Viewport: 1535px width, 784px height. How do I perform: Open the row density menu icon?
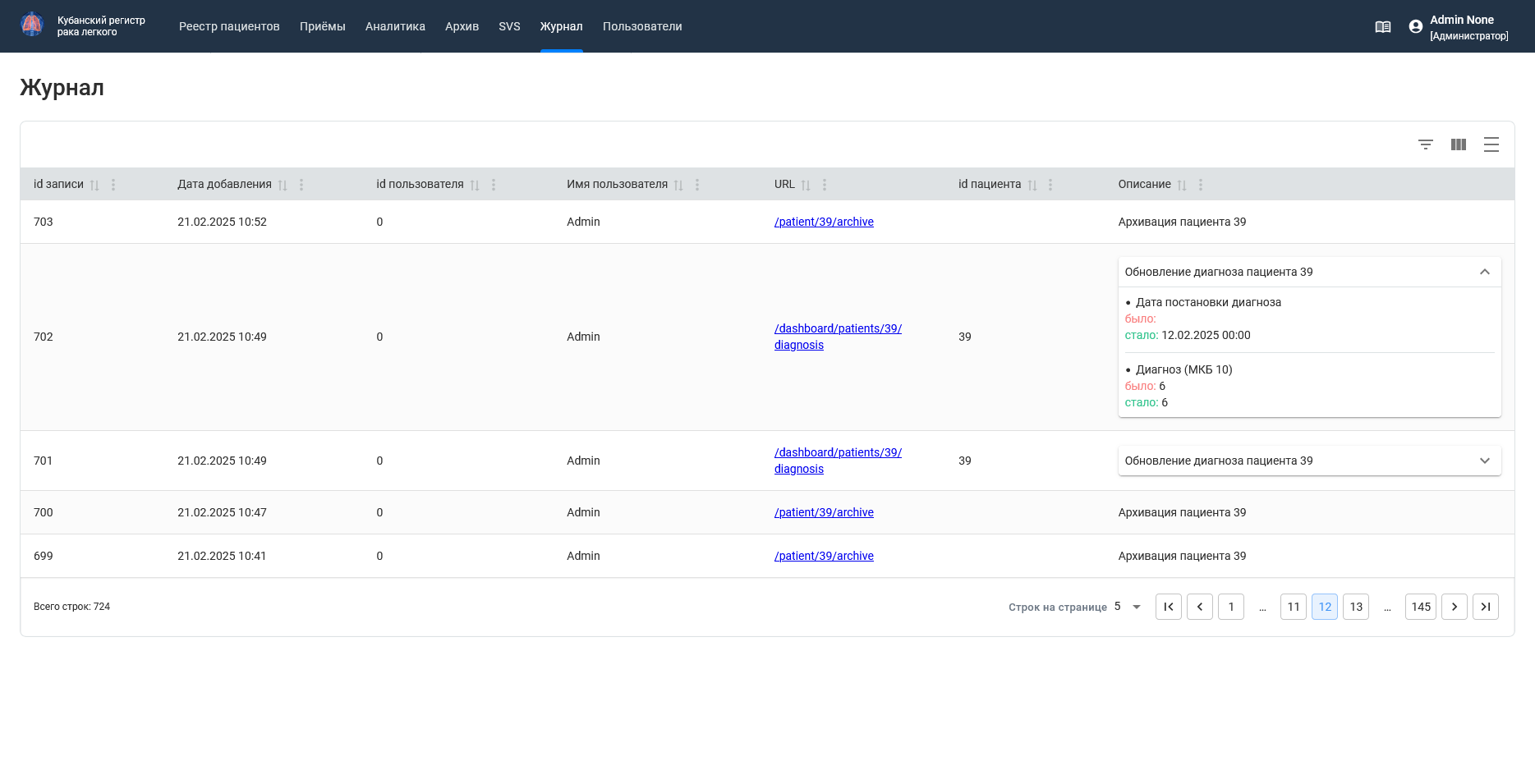click(1491, 144)
